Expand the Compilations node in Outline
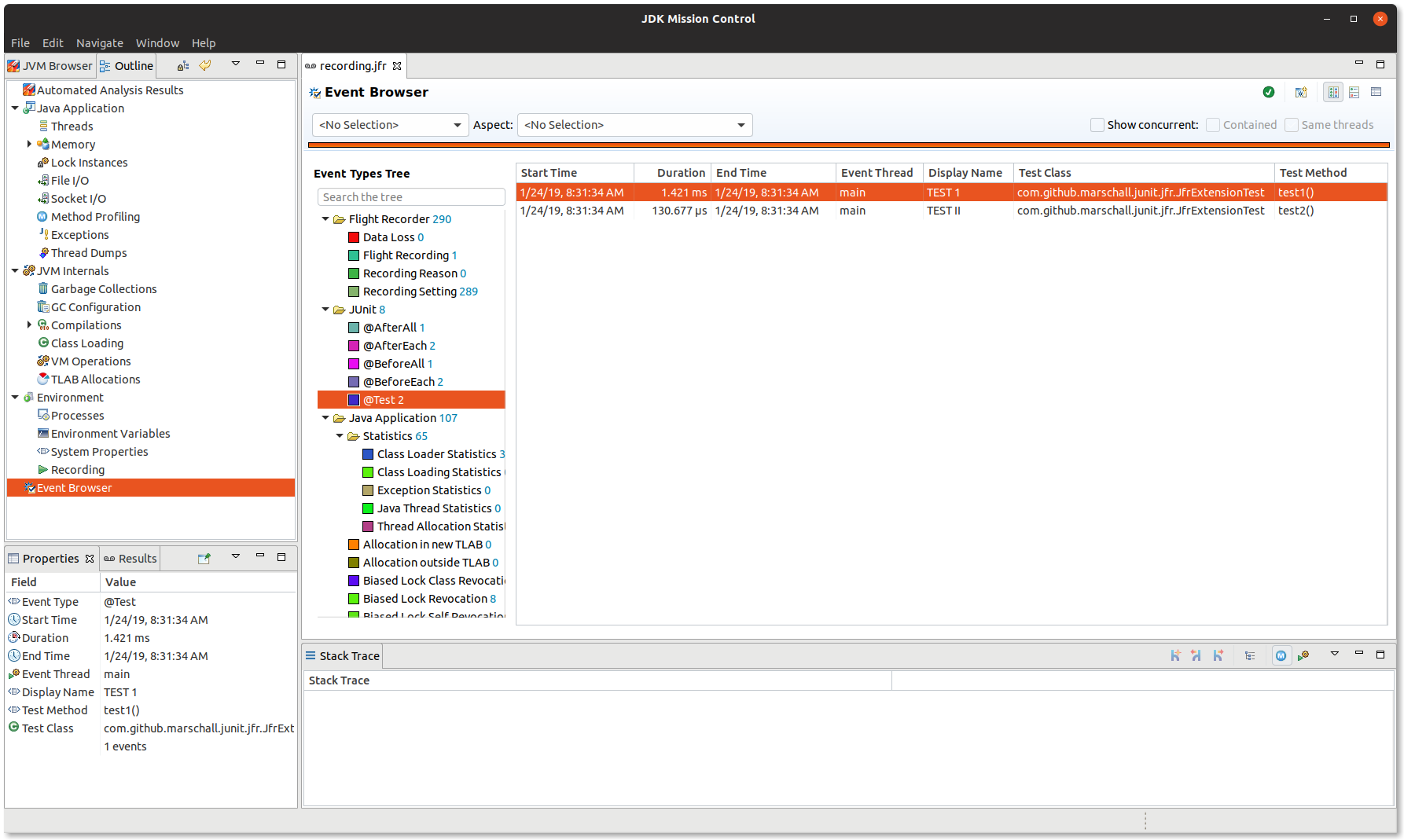This screenshot has height=840, width=1404. click(29, 325)
